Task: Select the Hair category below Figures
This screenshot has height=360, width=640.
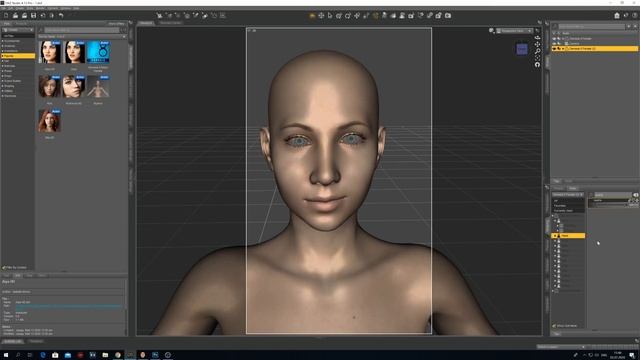Action: click(7, 61)
